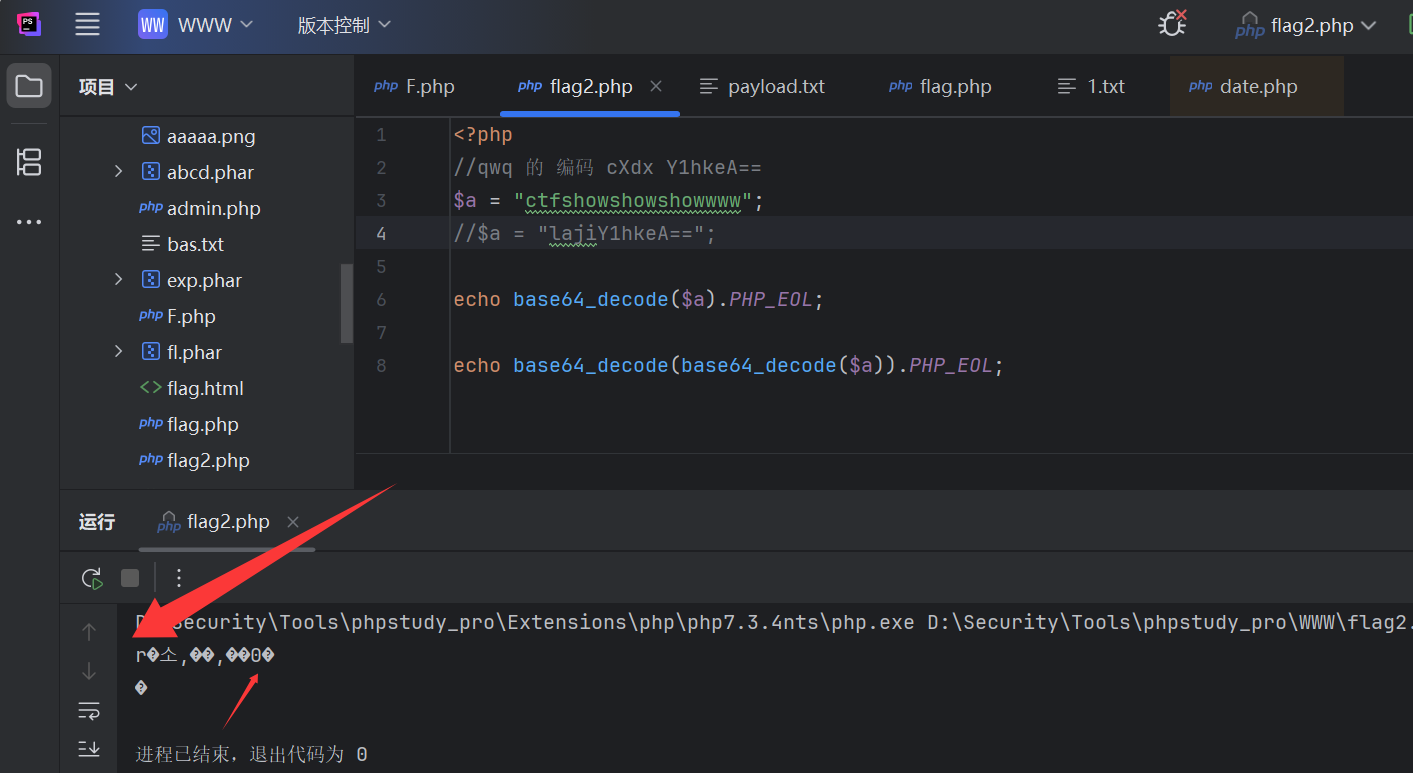Click gutter line number 6
The height and width of the screenshot is (773, 1413).
coord(381,300)
